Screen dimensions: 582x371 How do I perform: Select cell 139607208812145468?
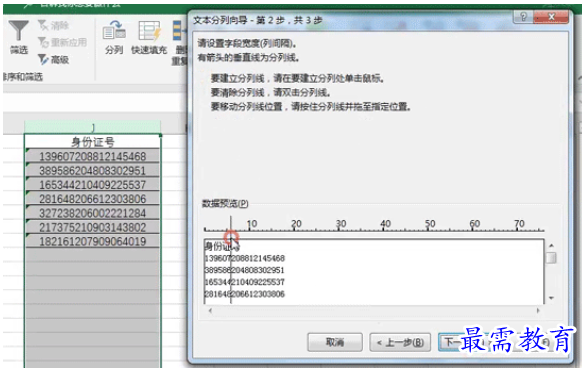[93, 156]
